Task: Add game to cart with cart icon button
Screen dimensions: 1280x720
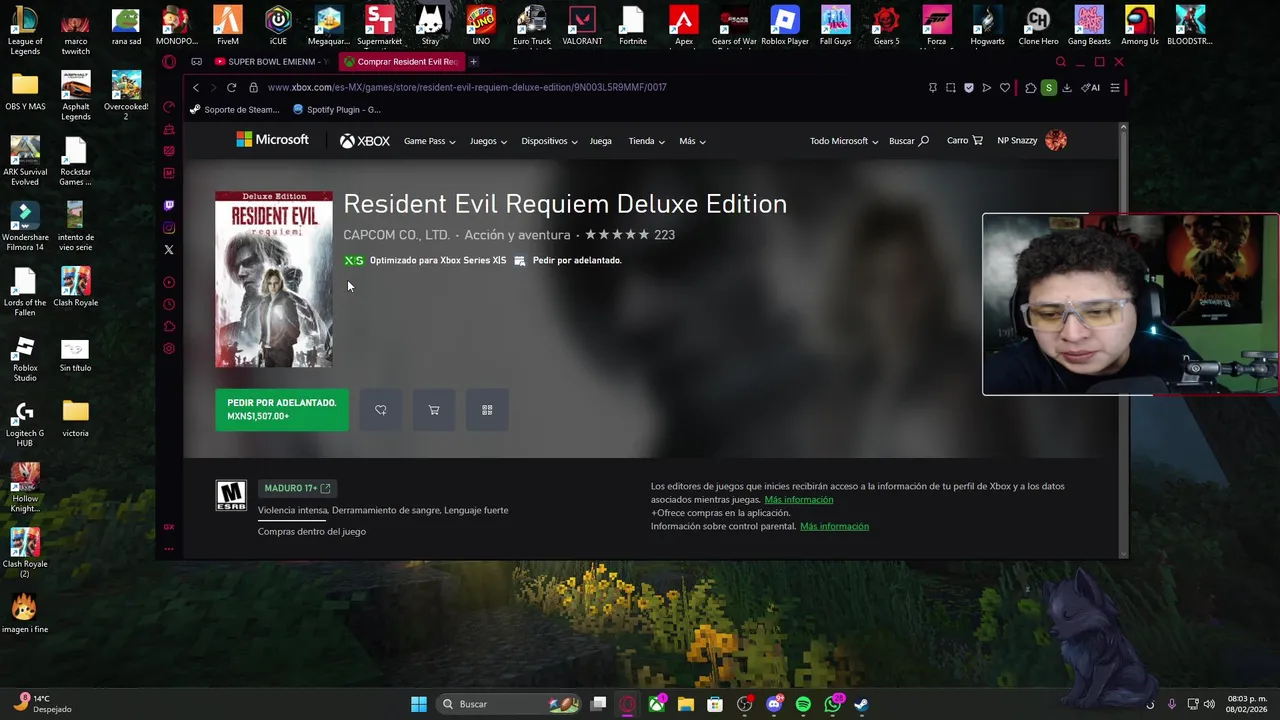Action: pos(434,410)
